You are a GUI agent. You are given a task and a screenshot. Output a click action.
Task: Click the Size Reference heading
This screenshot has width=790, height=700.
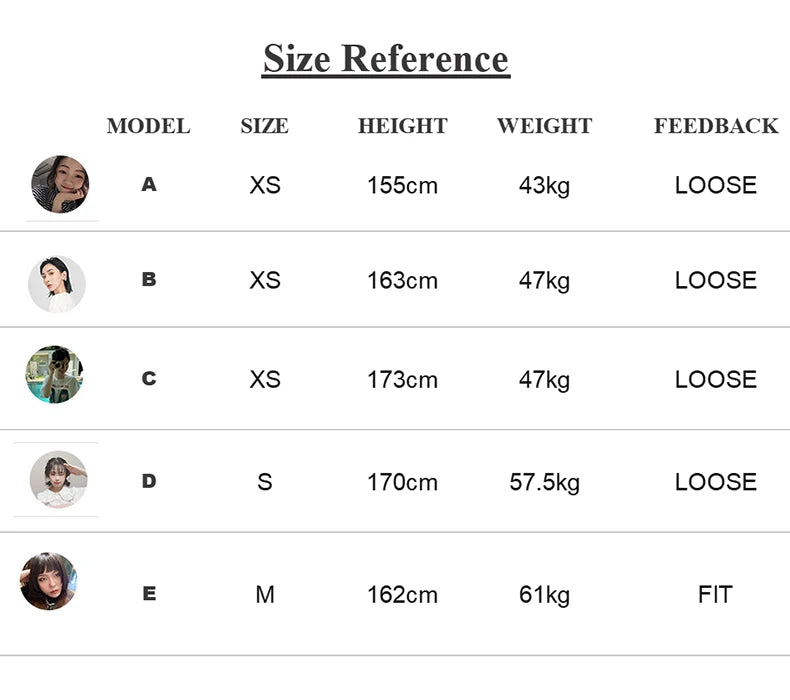386,59
